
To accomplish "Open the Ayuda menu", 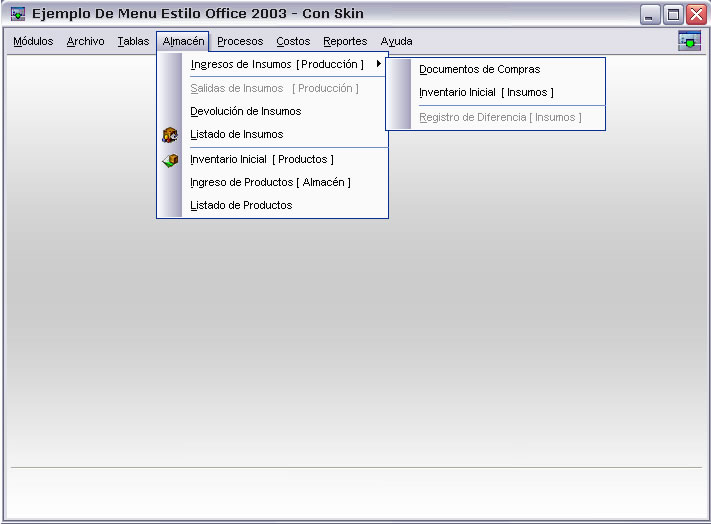I will tap(396, 42).
